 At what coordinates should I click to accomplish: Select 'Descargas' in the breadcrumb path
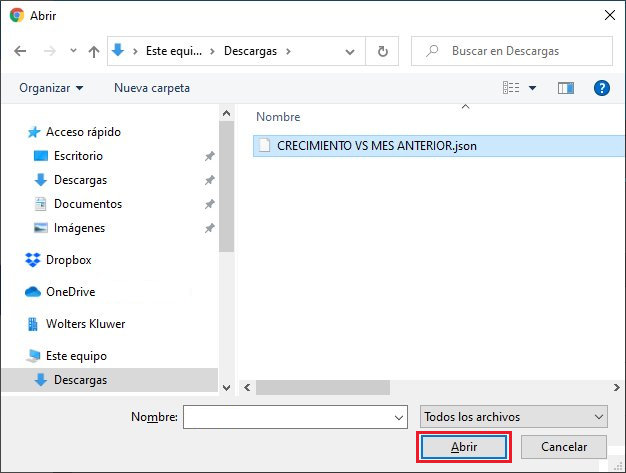pos(250,51)
